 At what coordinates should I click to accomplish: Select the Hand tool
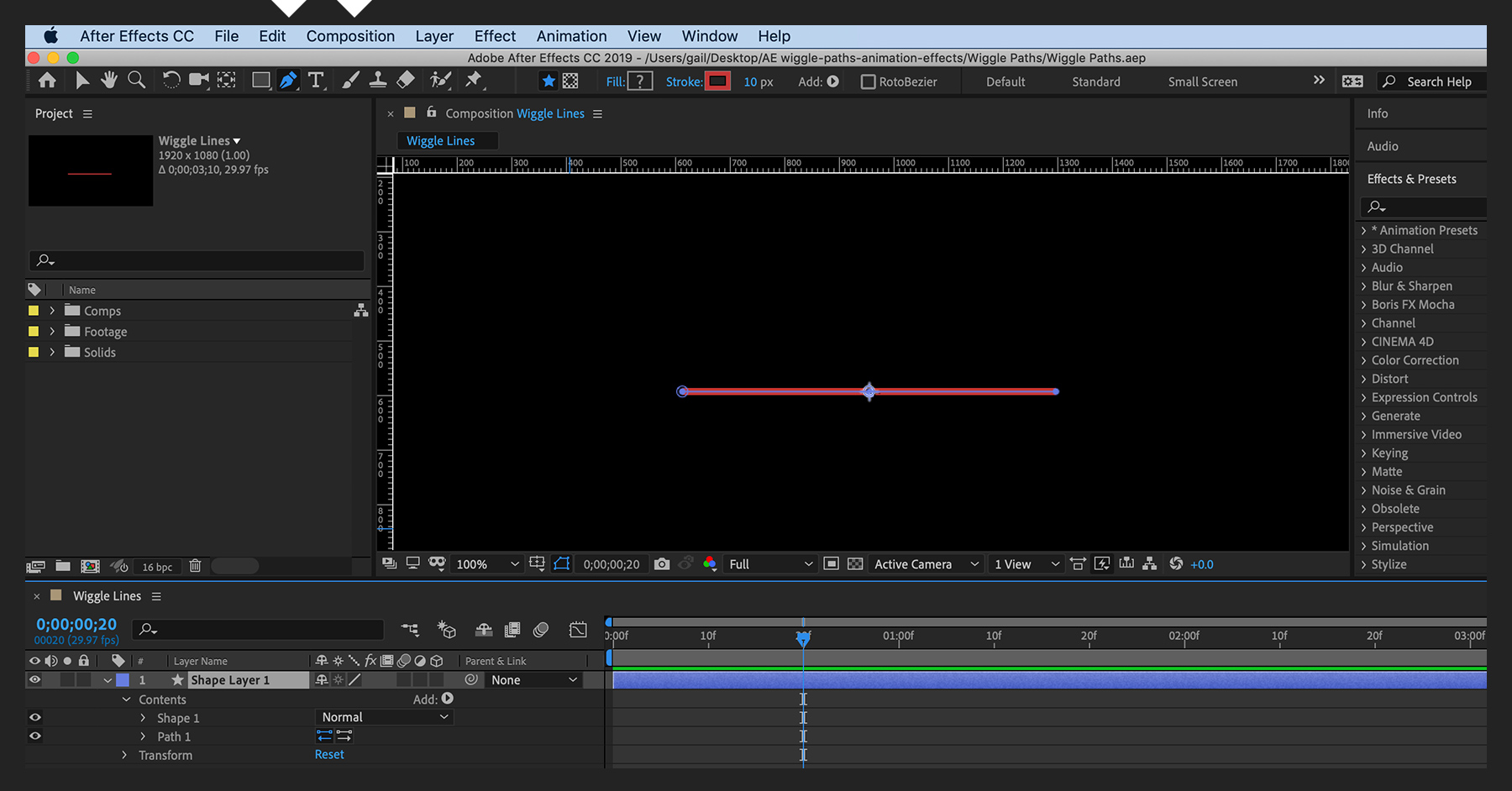[109, 80]
